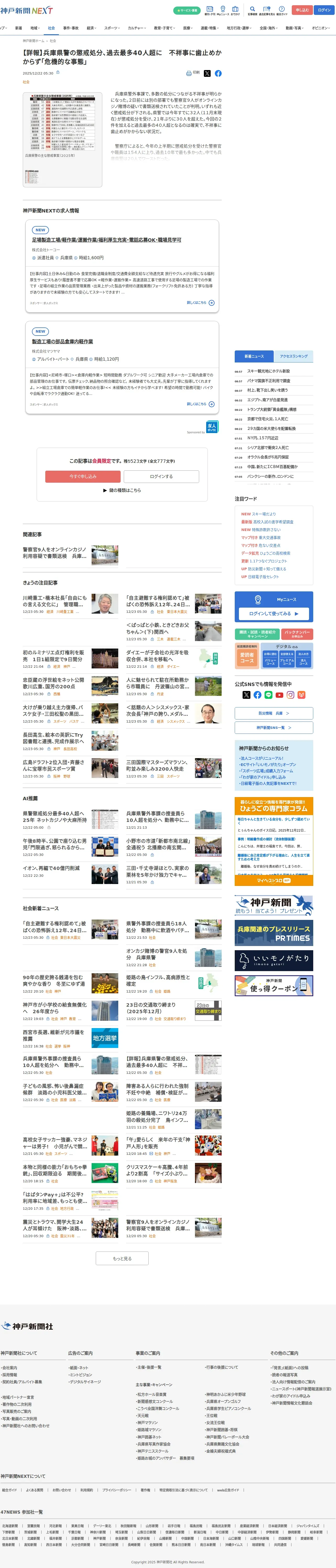Image resolution: width=336 pixels, height=1568 pixels.
Task: Select the 新着 navigation item
Action: tap(18, 28)
